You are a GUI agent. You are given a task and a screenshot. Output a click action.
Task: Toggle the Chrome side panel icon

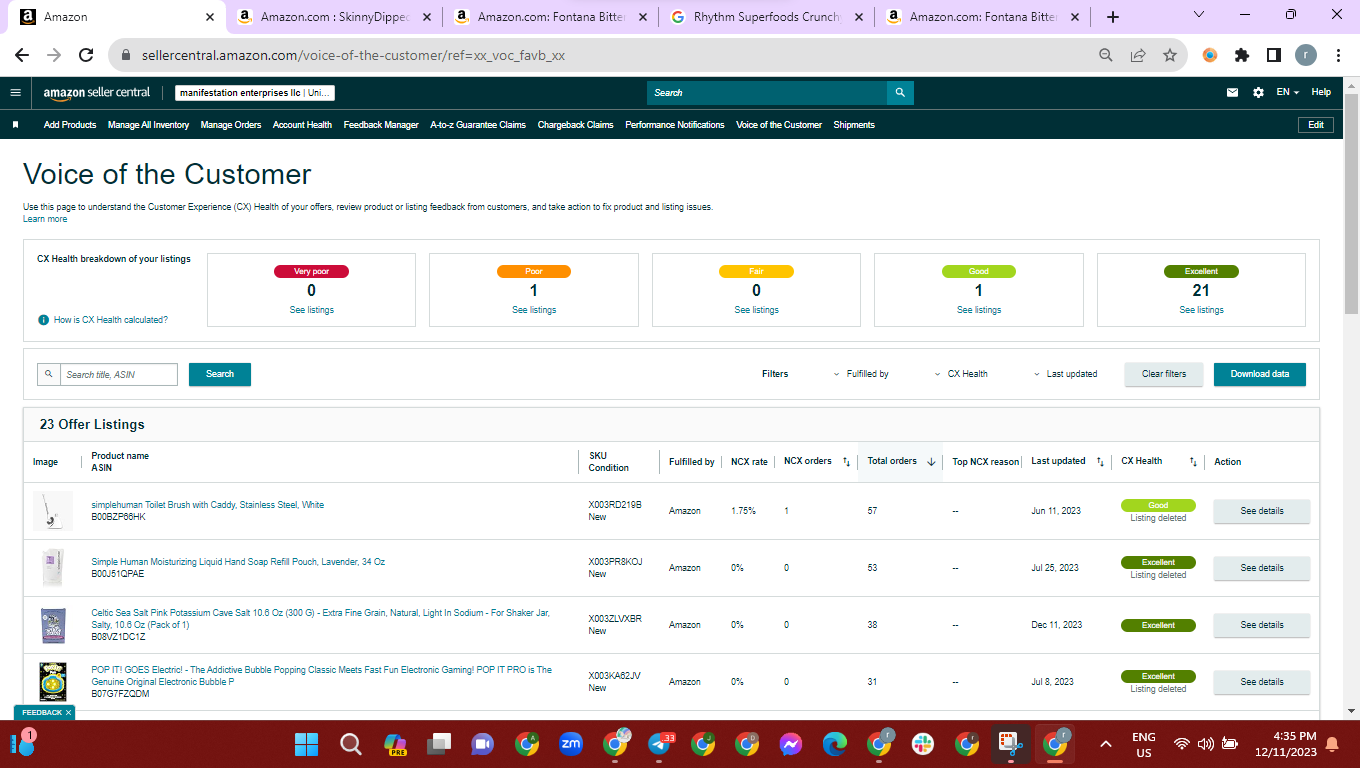pos(1274,56)
